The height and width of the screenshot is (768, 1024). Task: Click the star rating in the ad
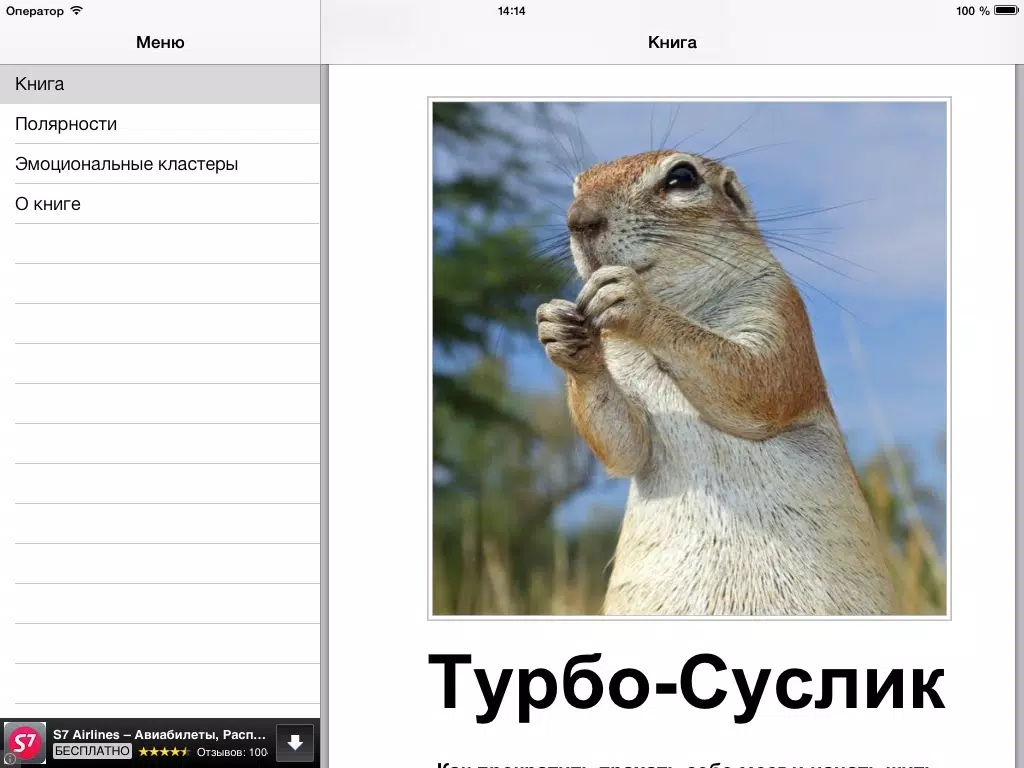(163, 751)
